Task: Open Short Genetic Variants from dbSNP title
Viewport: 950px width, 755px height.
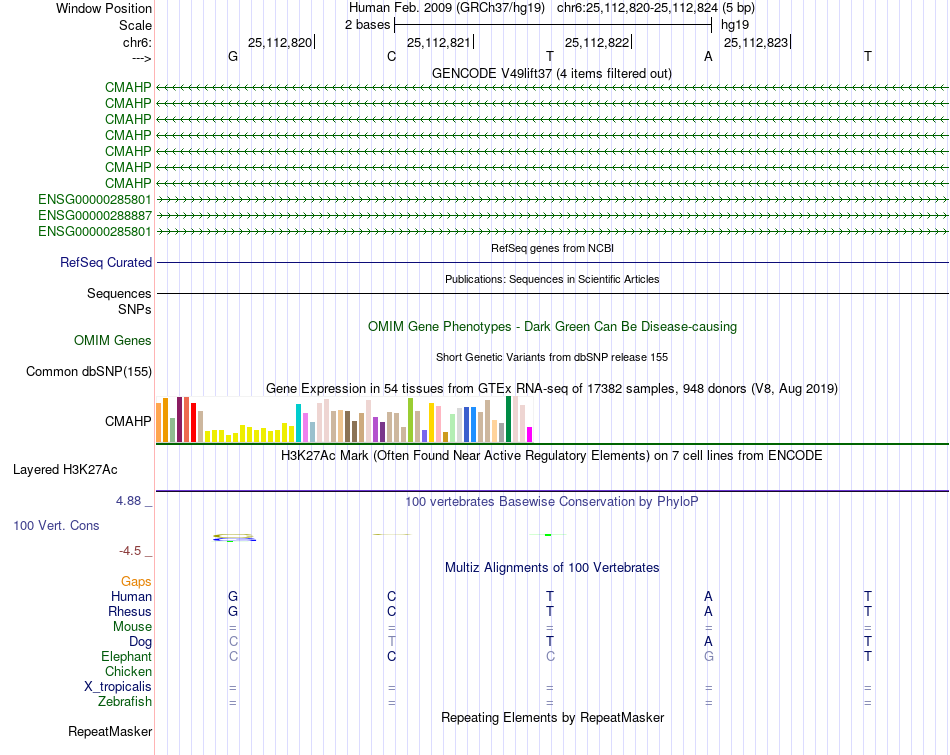Action: click(x=552, y=357)
